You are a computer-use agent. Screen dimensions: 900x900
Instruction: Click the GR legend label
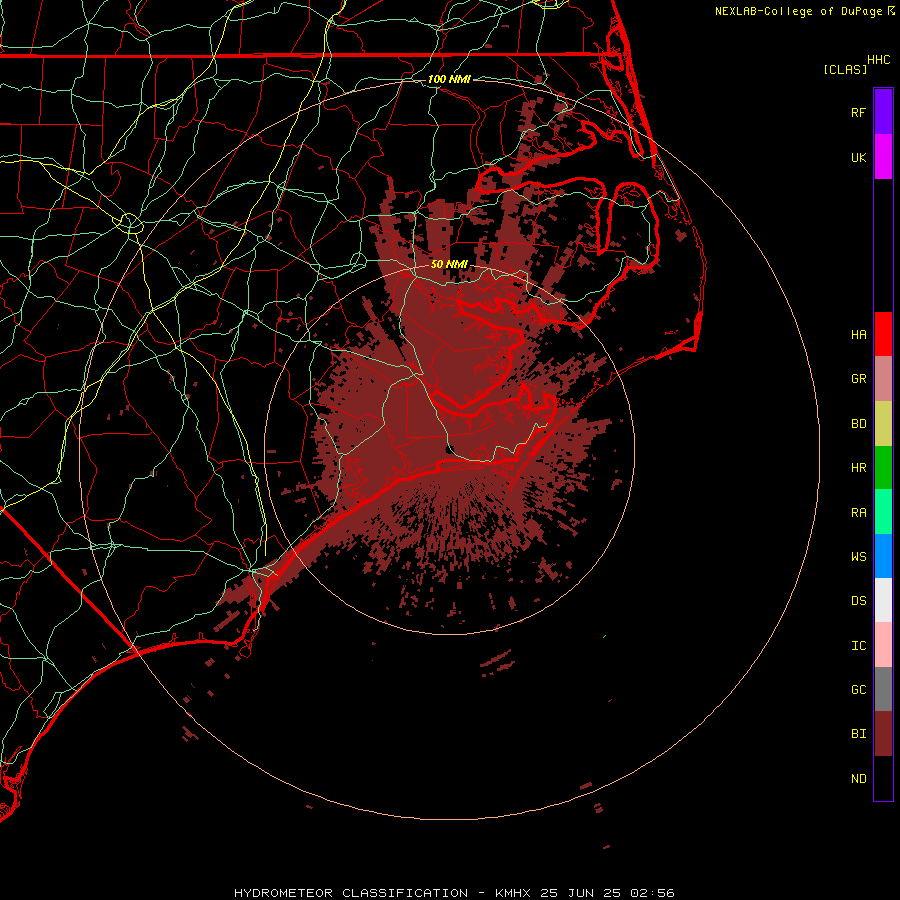coord(858,379)
